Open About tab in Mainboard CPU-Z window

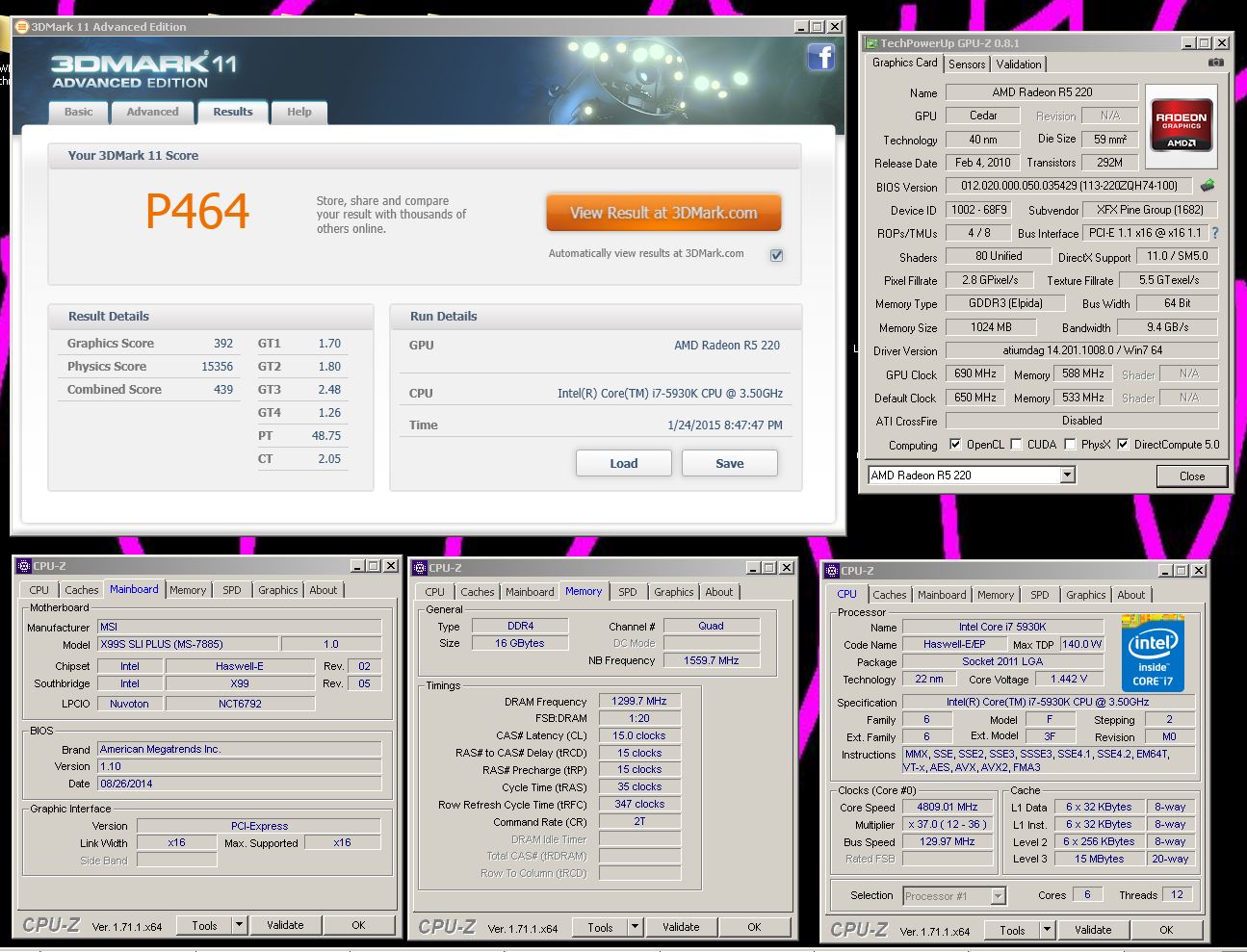[x=324, y=590]
